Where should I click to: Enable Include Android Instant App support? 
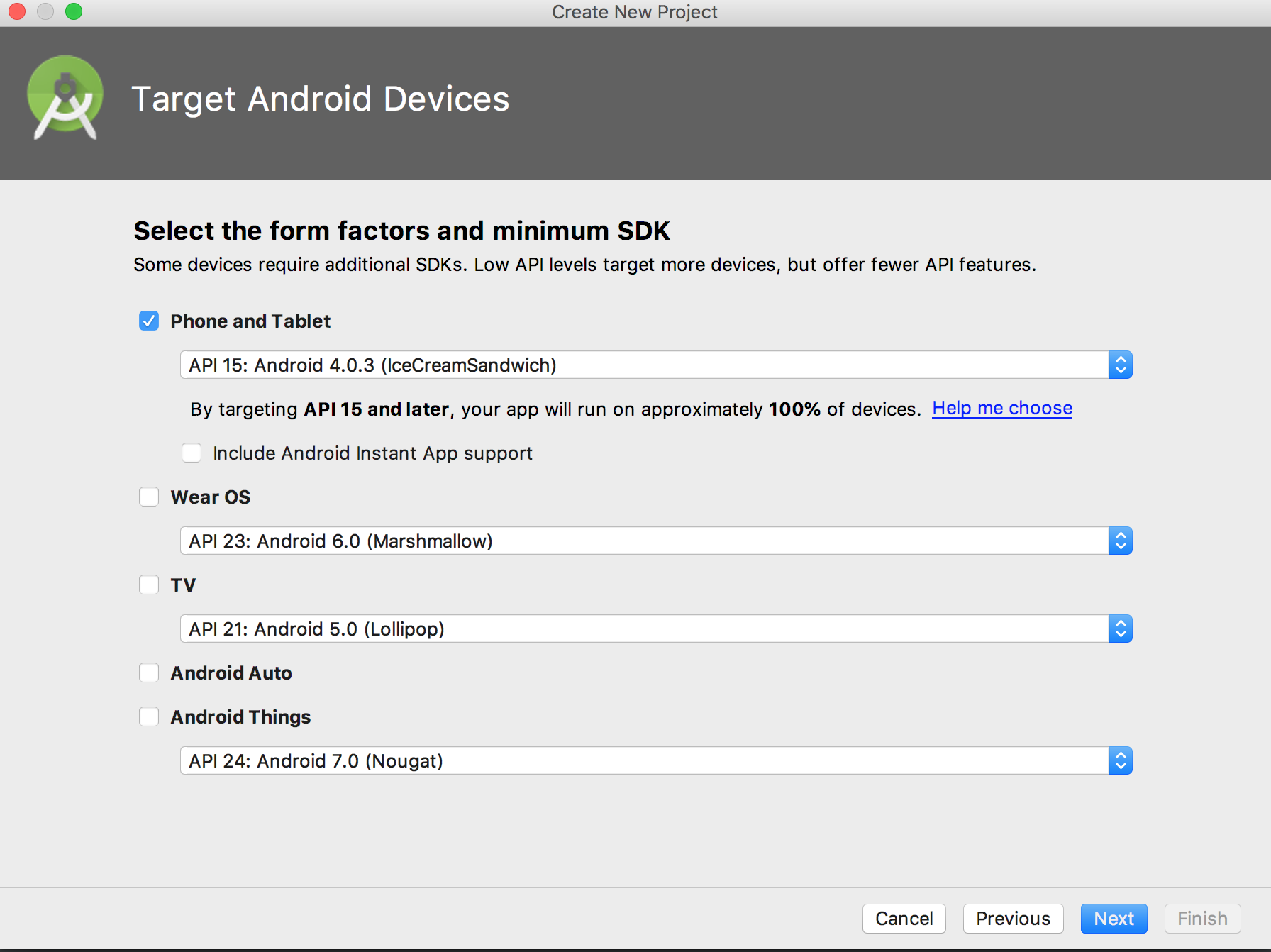pyautogui.click(x=192, y=453)
